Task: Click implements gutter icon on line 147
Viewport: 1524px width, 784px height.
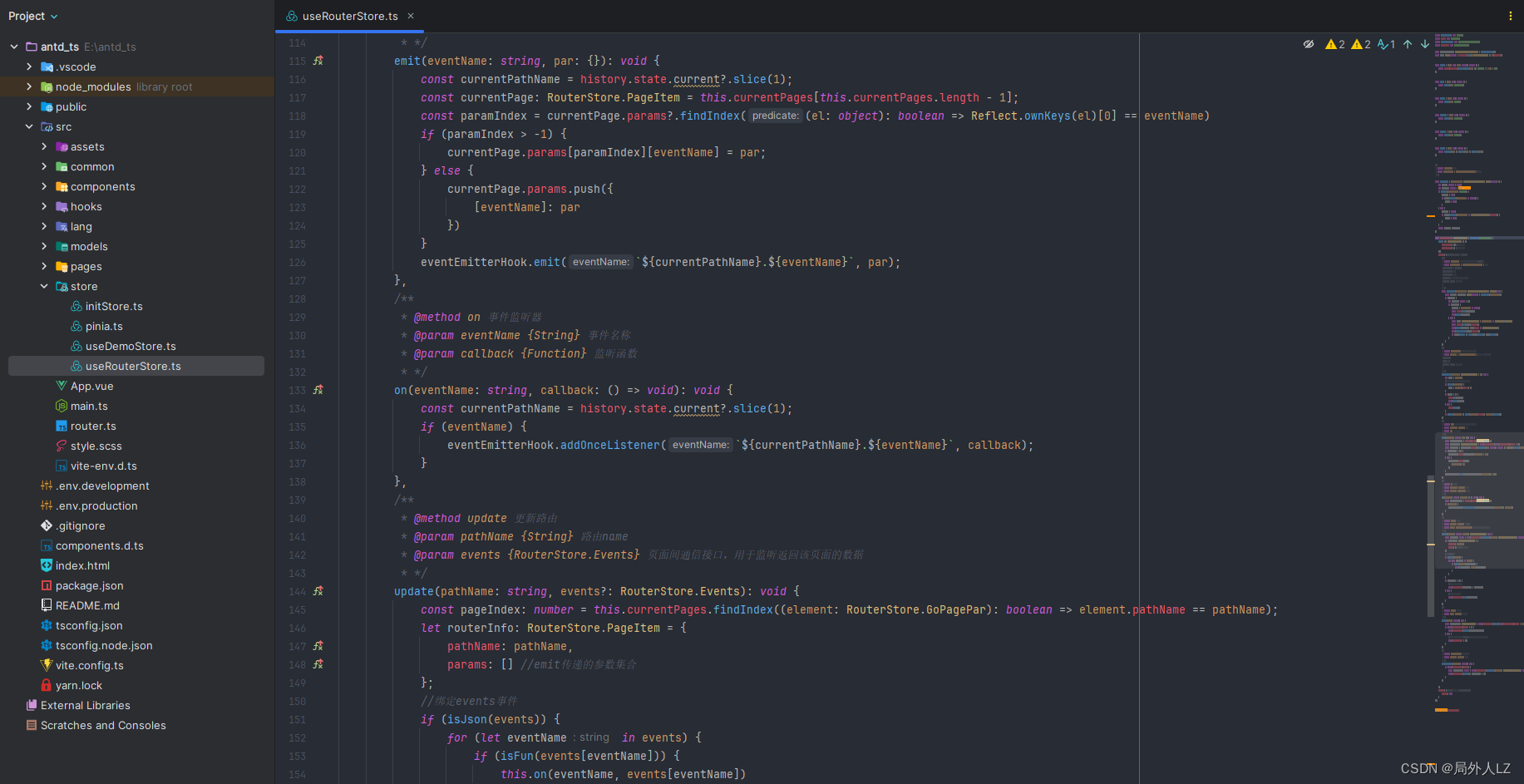Action: click(318, 646)
